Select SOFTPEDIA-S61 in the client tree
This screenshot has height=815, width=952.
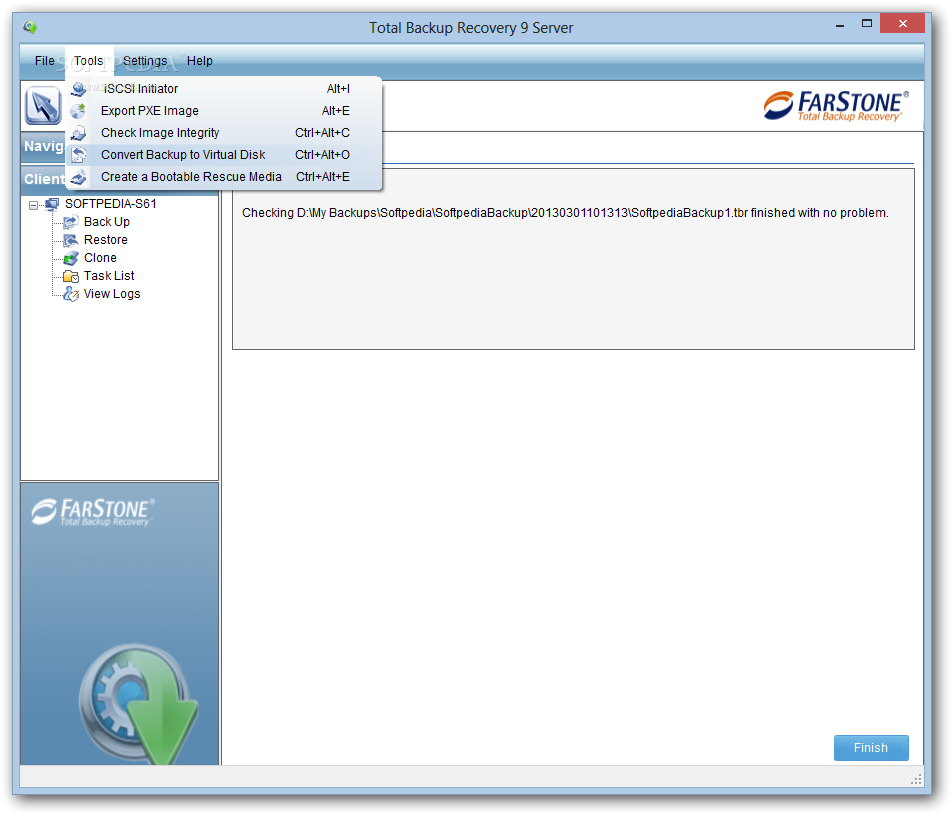point(110,204)
